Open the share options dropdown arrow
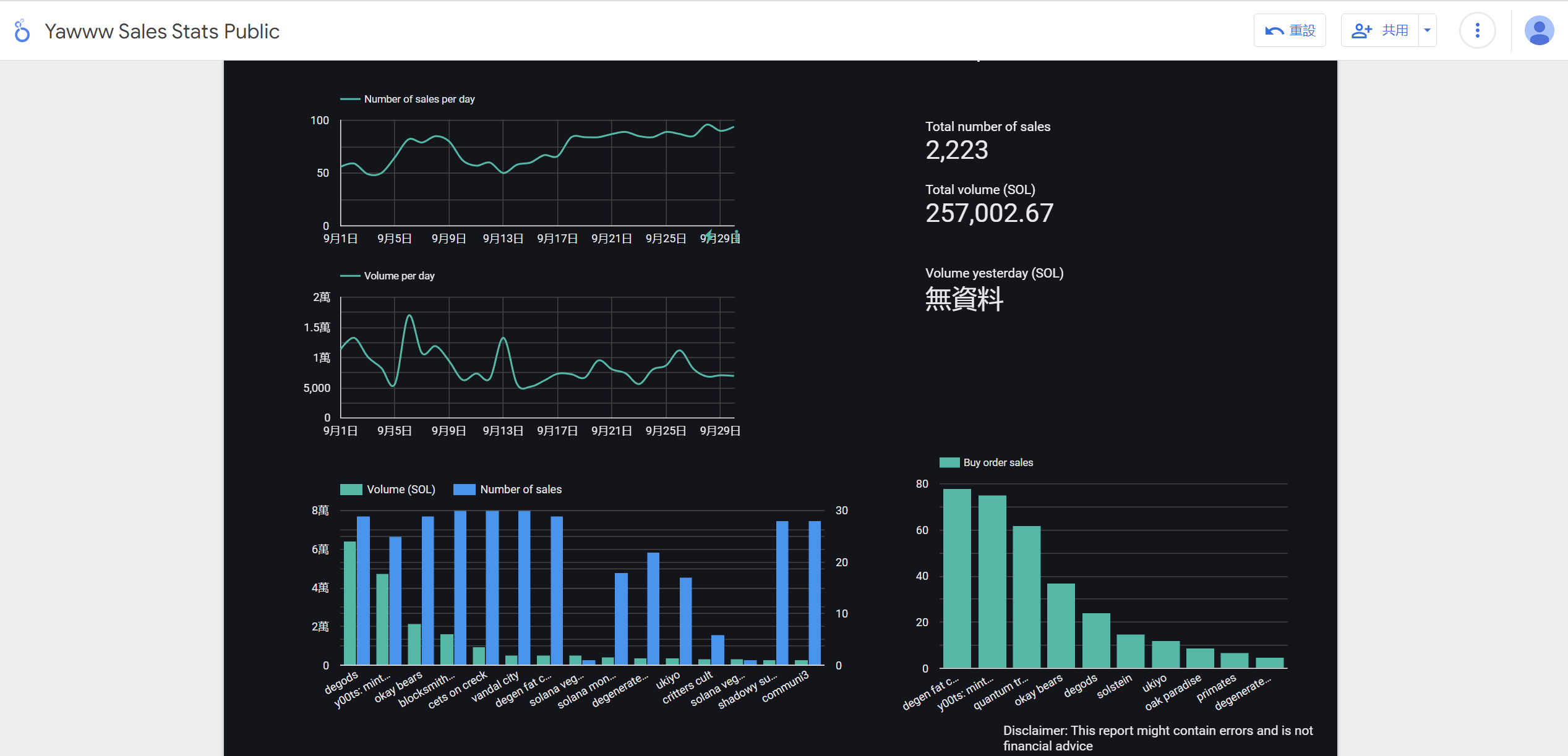This screenshot has width=1568, height=756. coord(1428,31)
